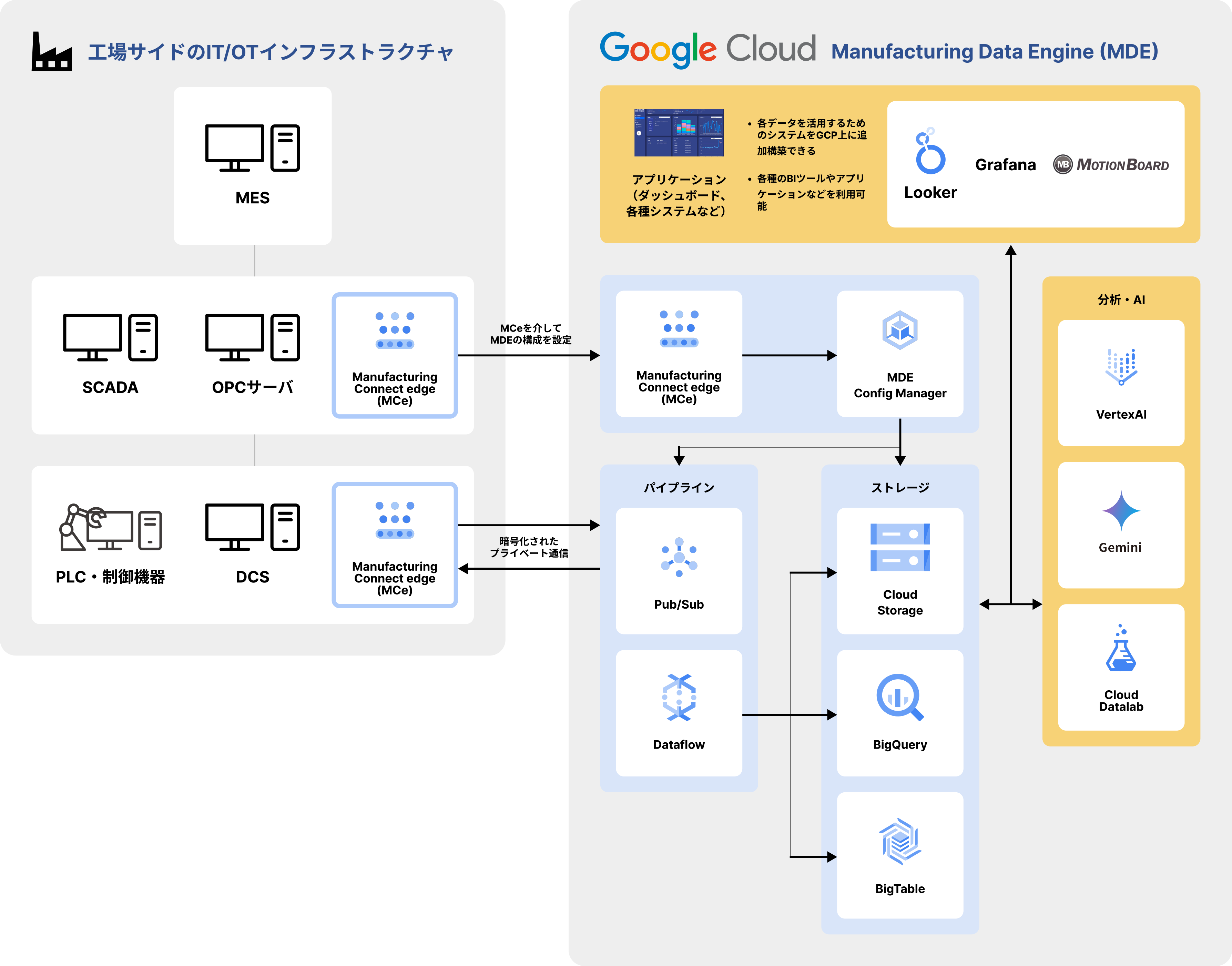Click the 暗号化されたプライベート通信 caption
The height and width of the screenshot is (966, 1232).
pyautogui.click(x=529, y=547)
